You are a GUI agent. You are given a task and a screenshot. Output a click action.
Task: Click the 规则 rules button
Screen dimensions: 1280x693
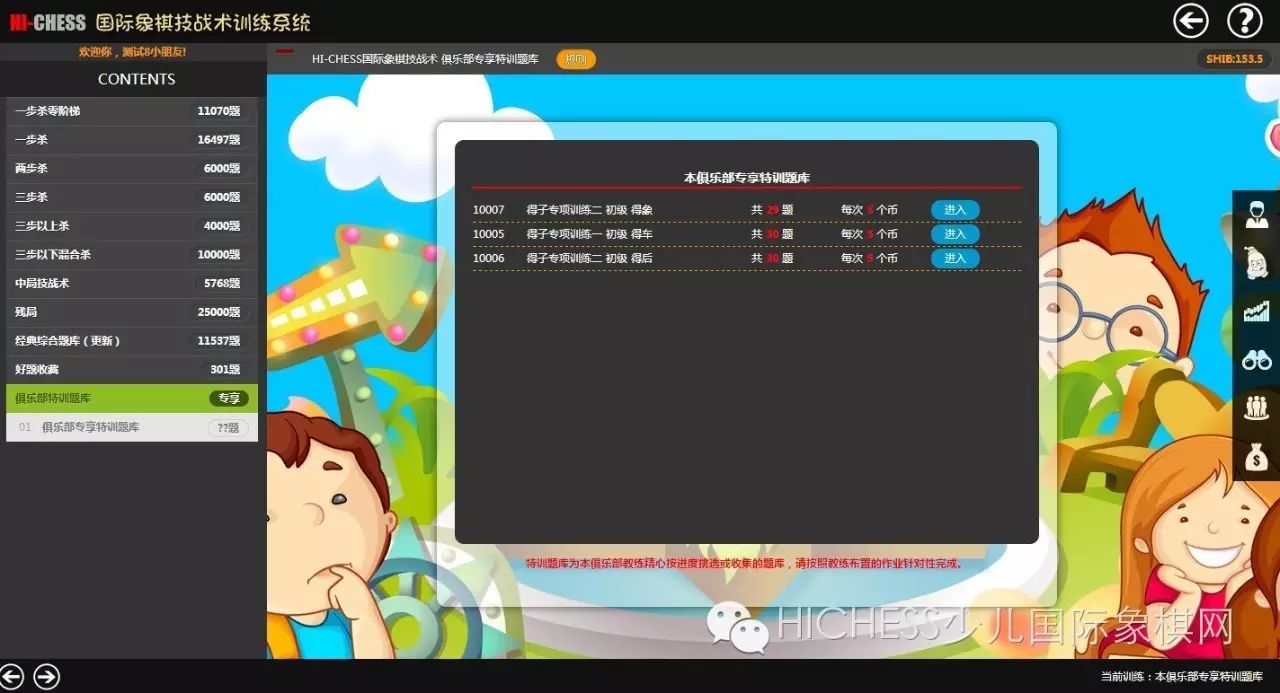click(x=576, y=59)
